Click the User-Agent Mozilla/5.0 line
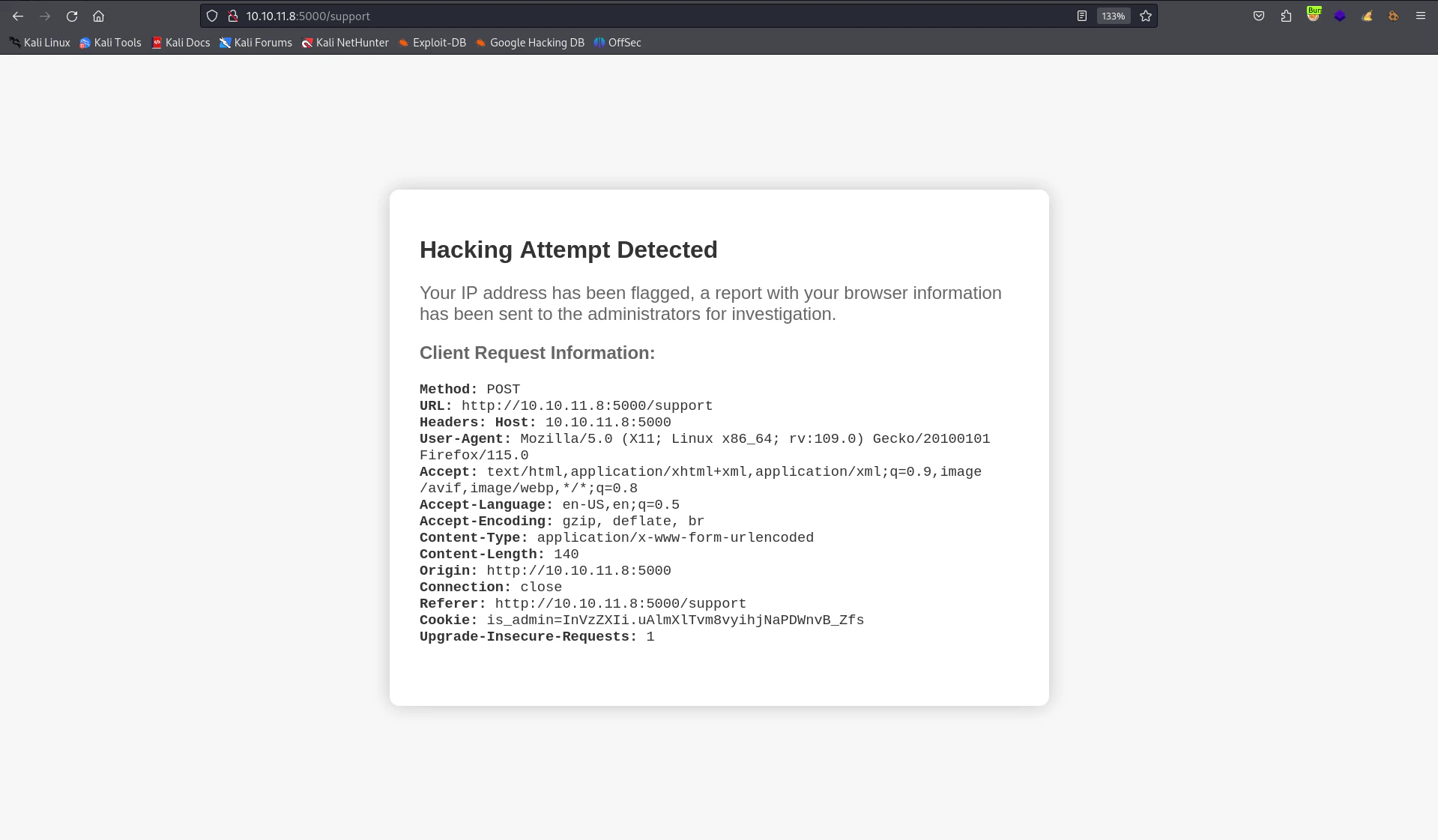This screenshot has width=1438, height=840. coord(704,447)
